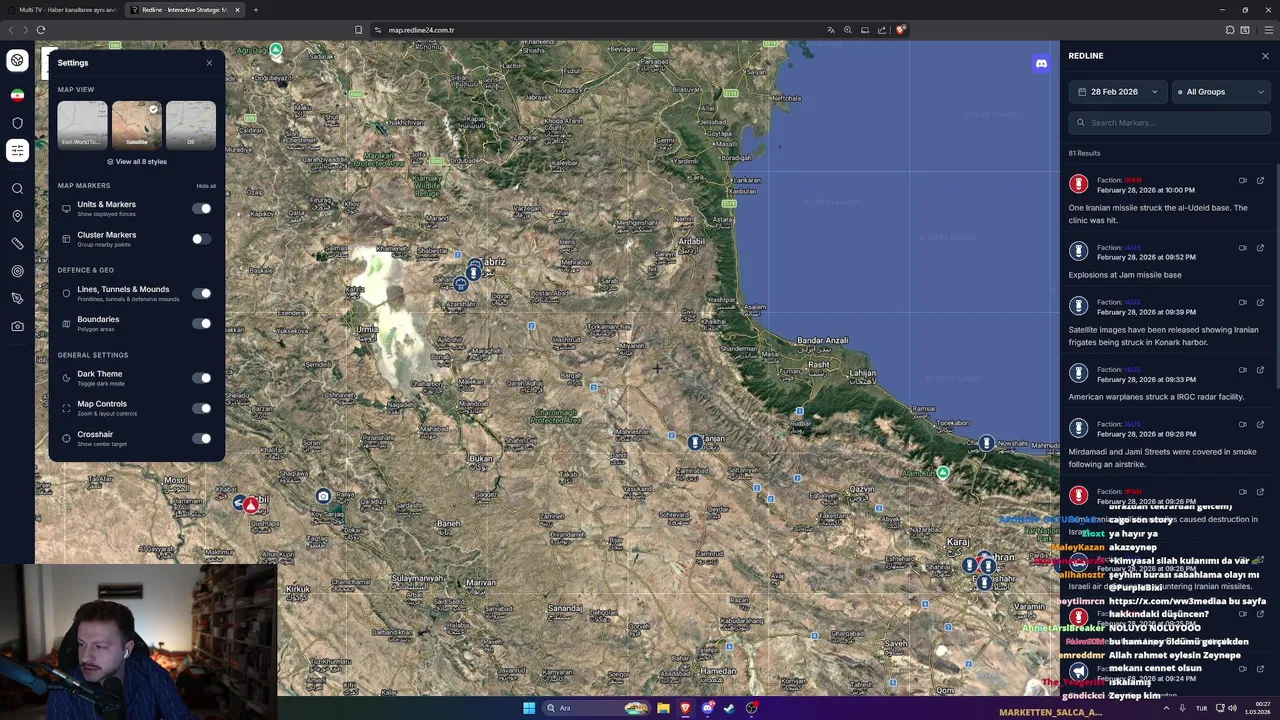The height and width of the screenshot is (720, 1280).
Task: Open external link on al-Udeid base event
Action: (1260, 181)
